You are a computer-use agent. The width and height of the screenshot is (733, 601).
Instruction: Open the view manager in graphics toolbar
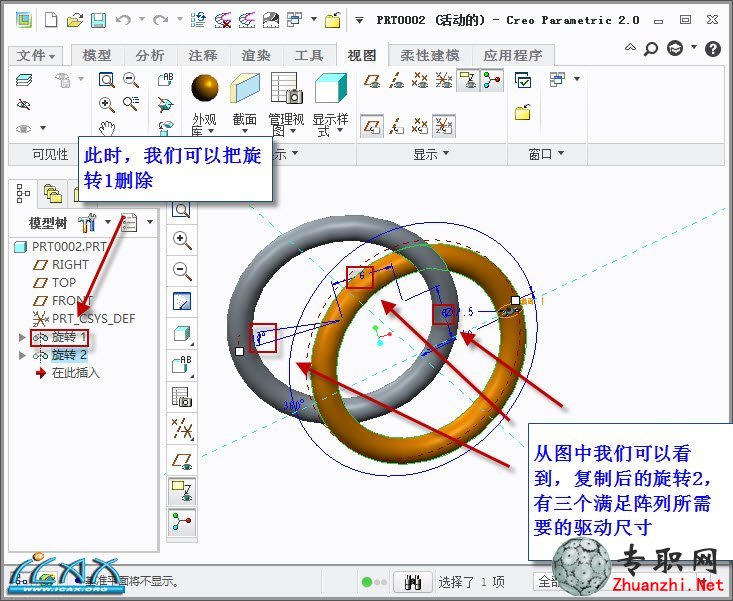(x=182, y=397)
